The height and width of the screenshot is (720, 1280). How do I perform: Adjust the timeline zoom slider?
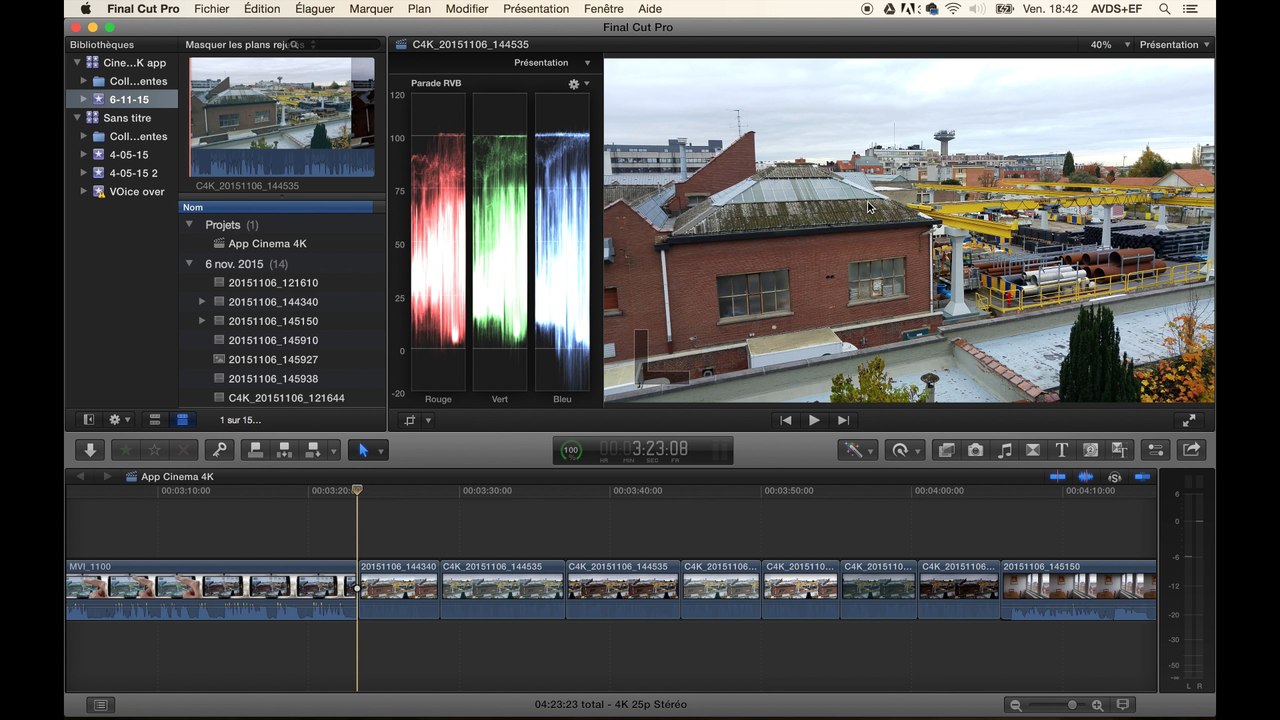pyautogui.click(x=1072, y=705)
